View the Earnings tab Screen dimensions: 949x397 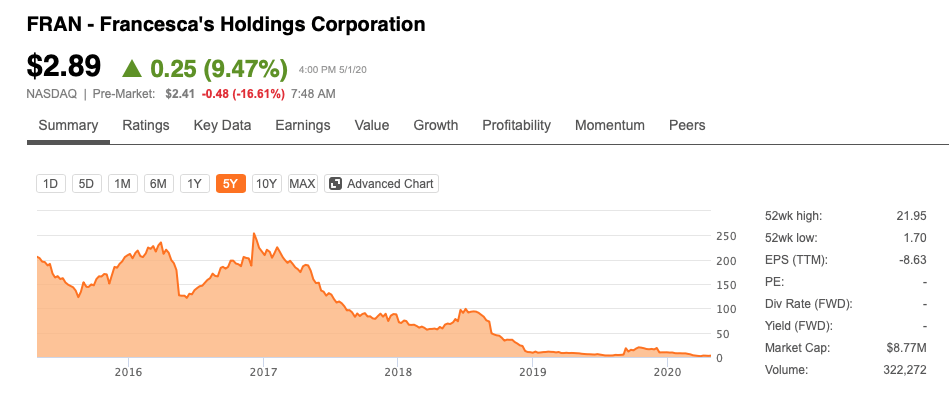tap(303, 125)
